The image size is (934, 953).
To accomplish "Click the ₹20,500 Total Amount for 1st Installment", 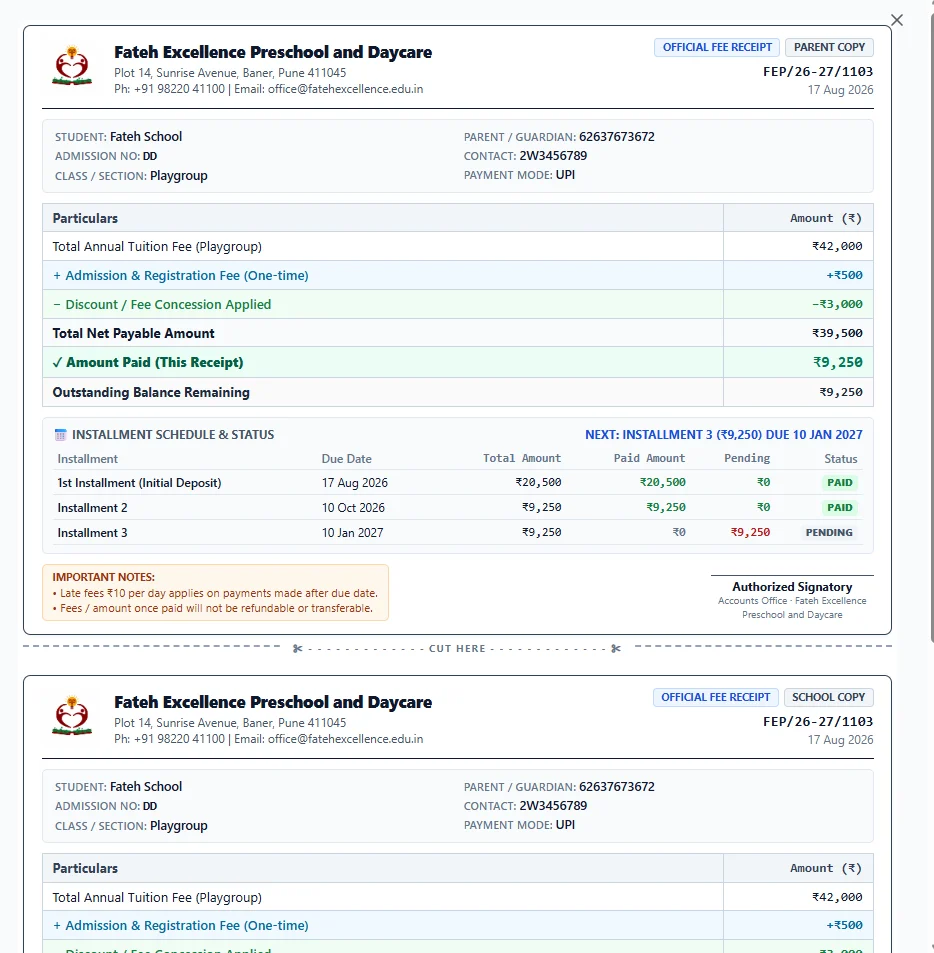I will (538, 483).
